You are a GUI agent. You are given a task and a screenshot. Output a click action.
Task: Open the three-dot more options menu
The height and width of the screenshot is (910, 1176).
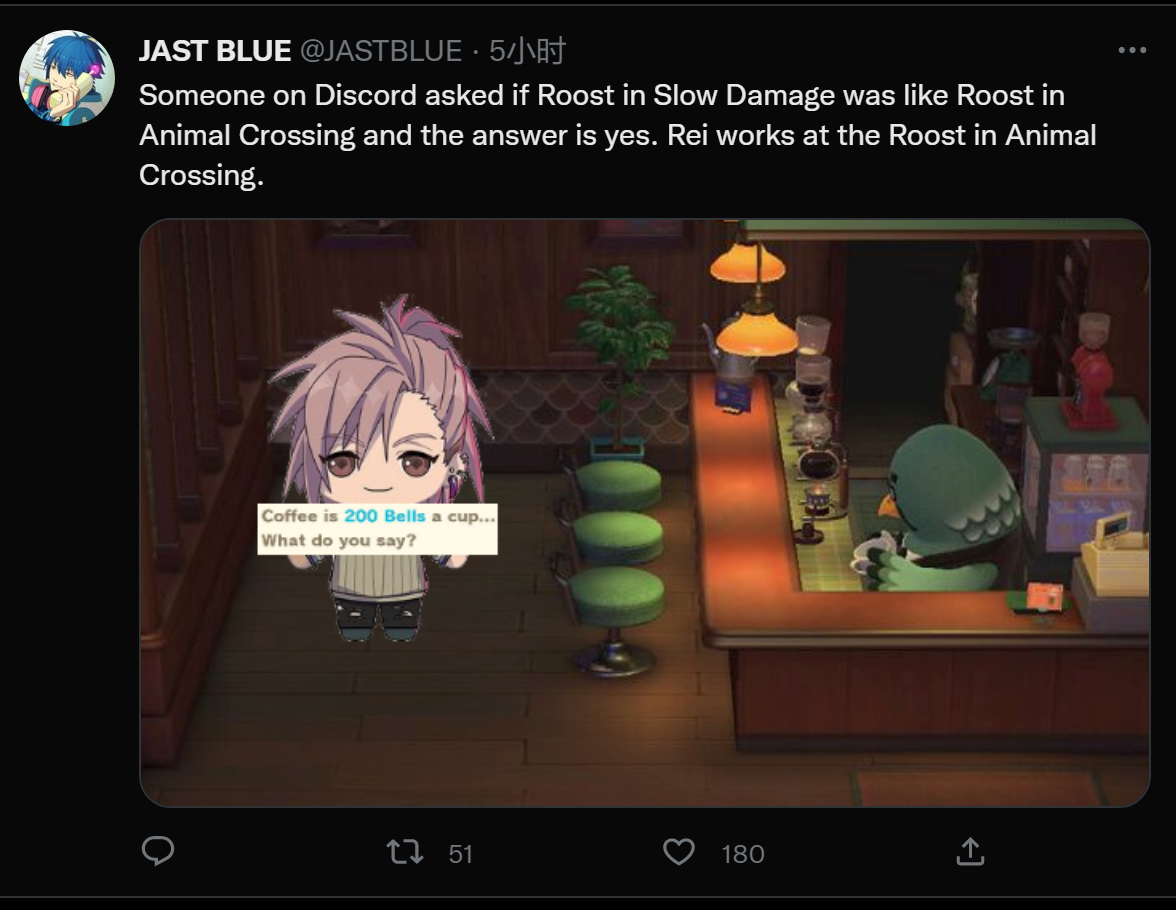1132,50
